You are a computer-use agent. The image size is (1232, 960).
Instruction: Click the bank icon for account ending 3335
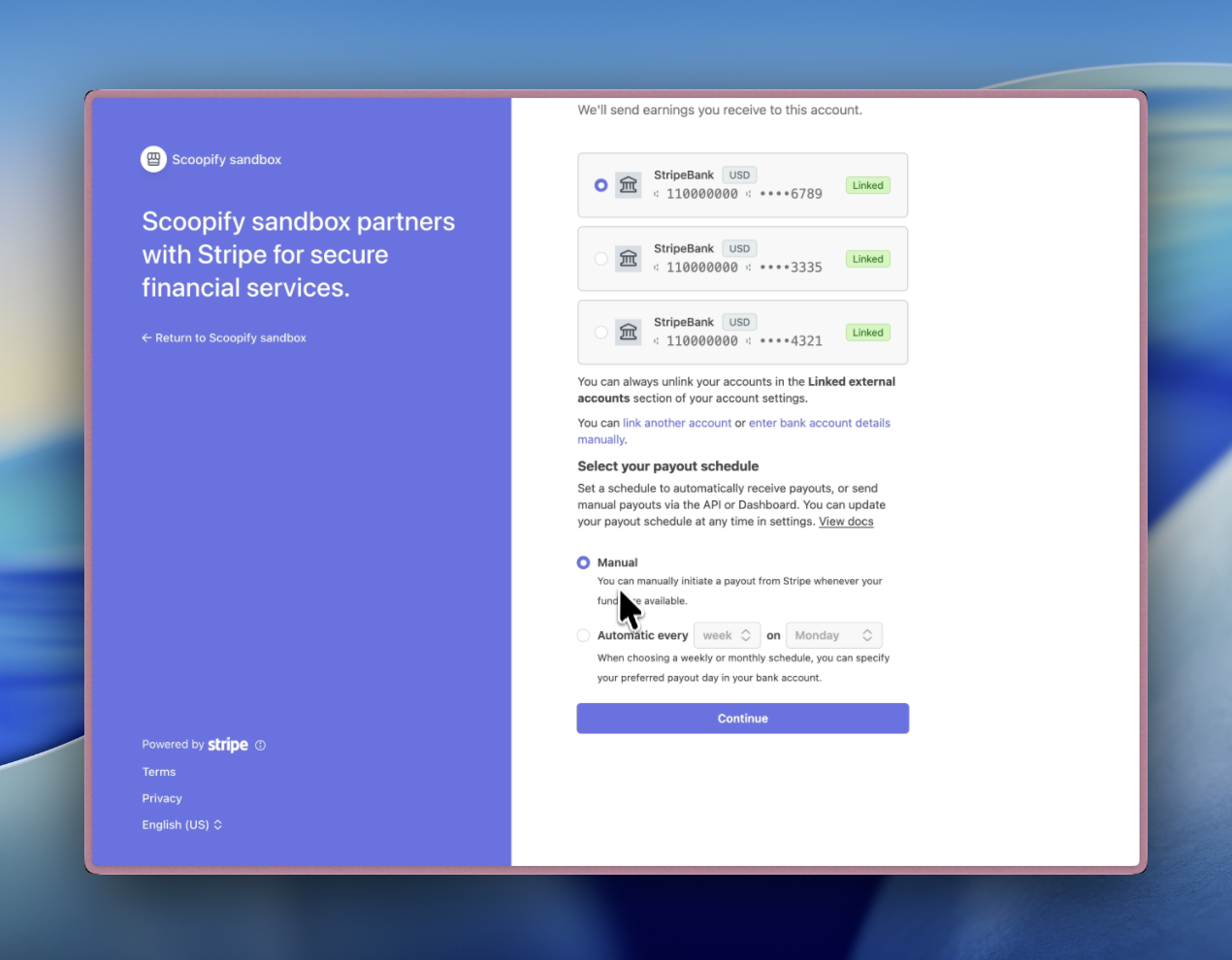[x=629, y=259]
